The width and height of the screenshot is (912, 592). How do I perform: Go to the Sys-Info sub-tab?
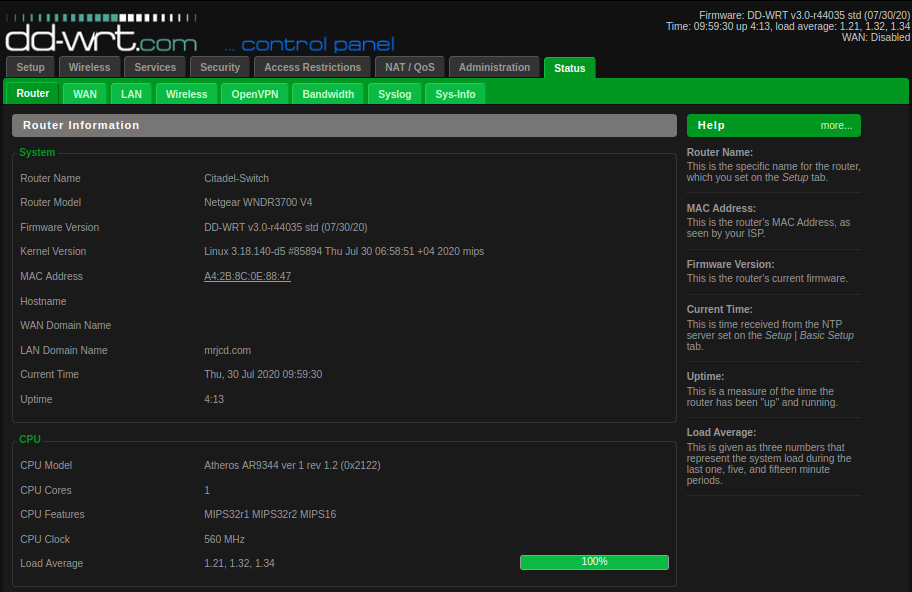click(x=455, y=94)
